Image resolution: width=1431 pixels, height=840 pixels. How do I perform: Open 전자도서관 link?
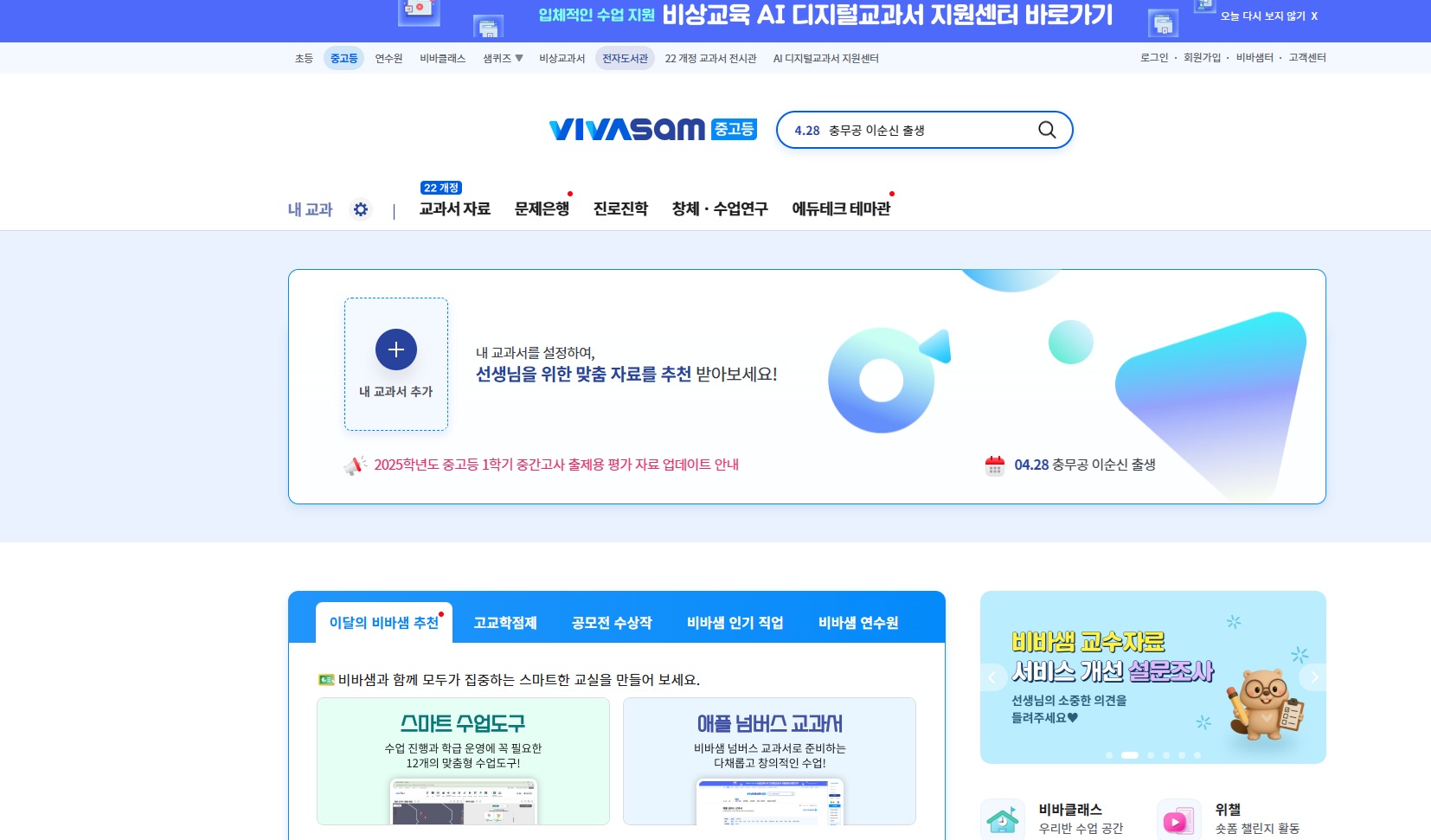[x=625, y=58]
